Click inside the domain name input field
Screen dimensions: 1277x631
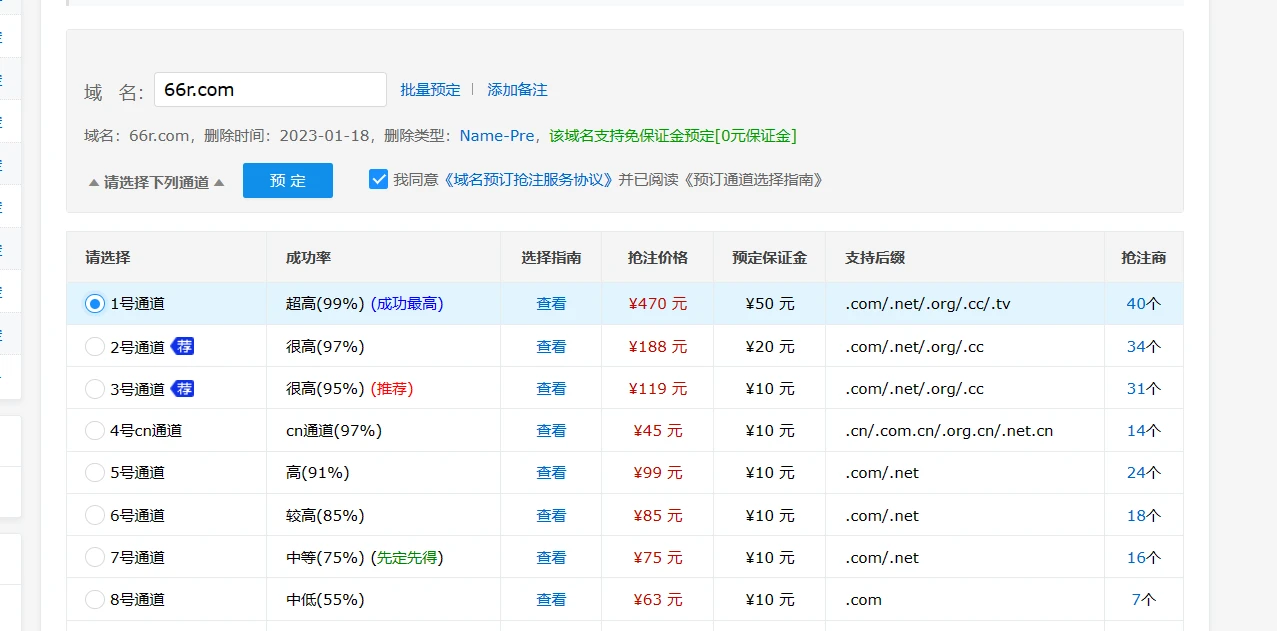(x=270, y=90)
